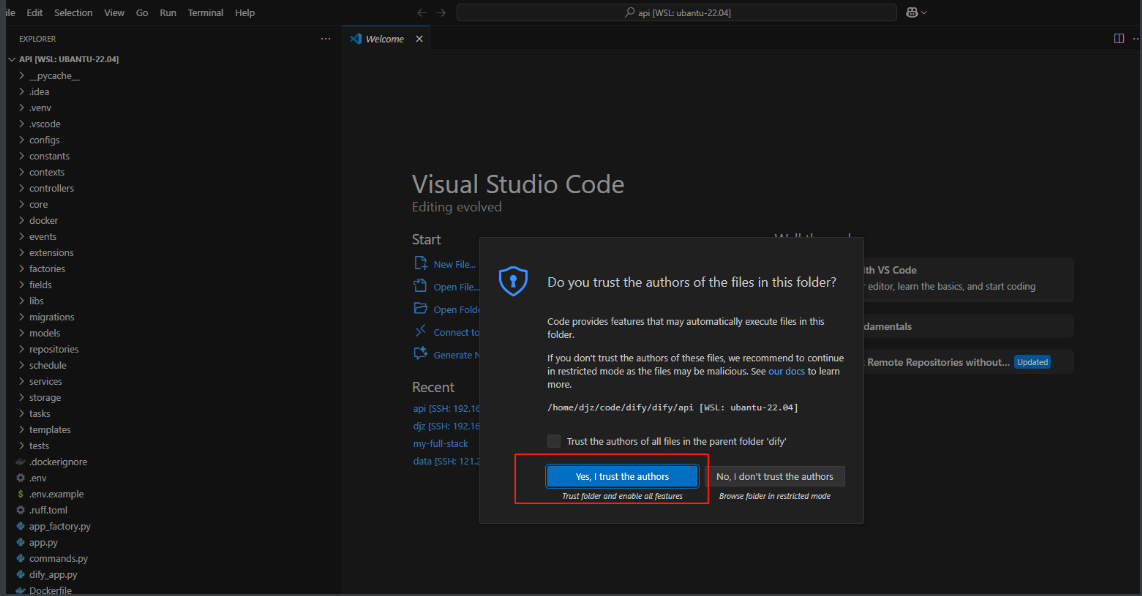Close the Welcome tab
Image resolution: width=1142 pixels, height=596 pixels.
[x=420, y=39]
